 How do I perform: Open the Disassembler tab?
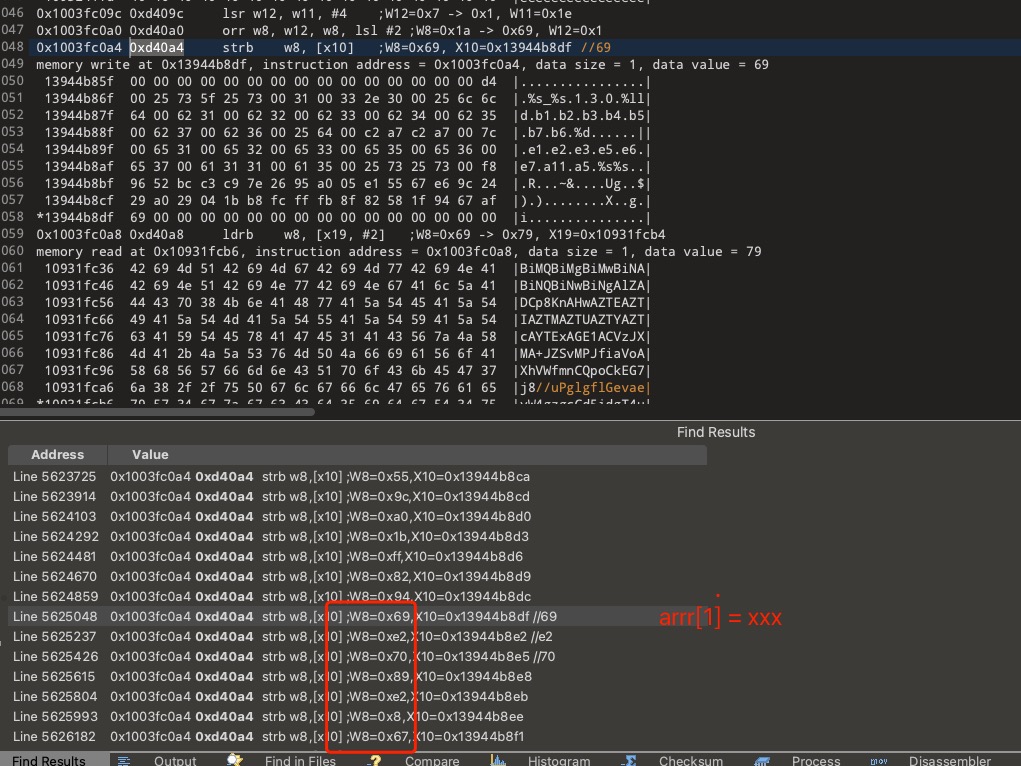[949, 760]
